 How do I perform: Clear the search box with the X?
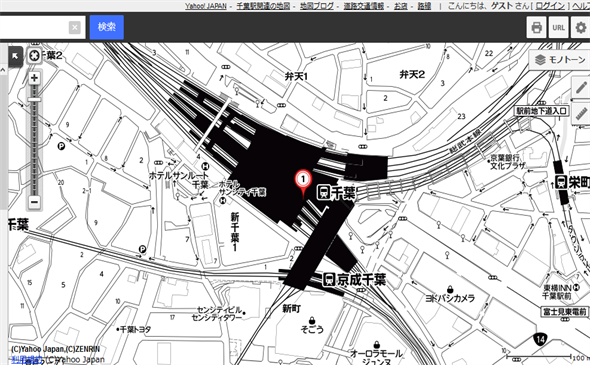pyautogui.click(x=75, y=27)
